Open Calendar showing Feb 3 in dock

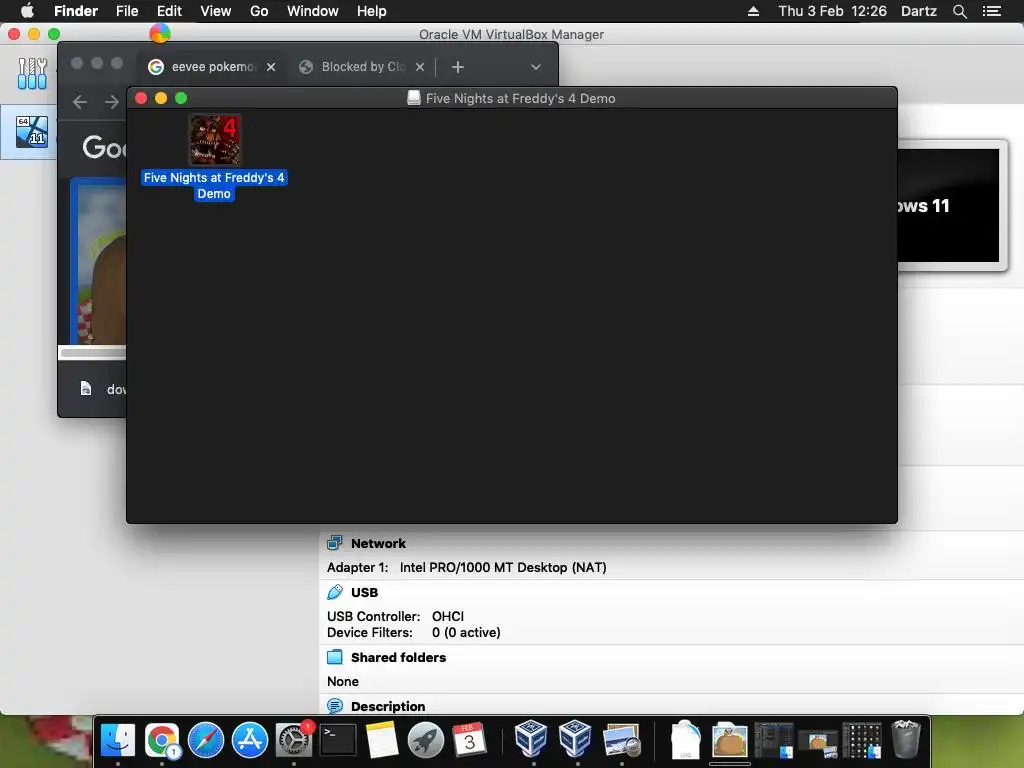[470, 740]
